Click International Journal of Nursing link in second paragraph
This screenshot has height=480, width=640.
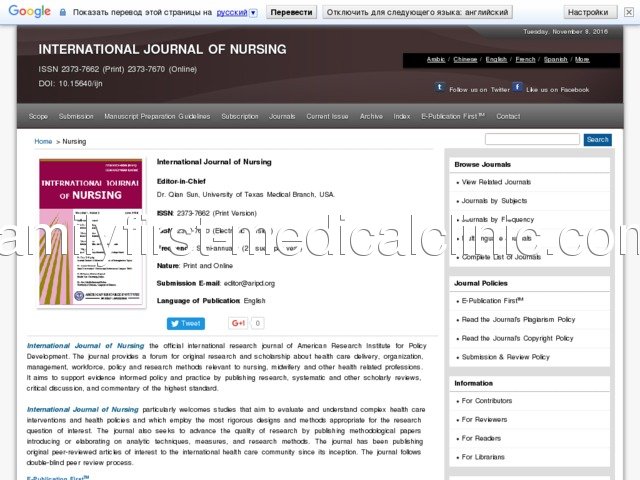tap(82, 409)
